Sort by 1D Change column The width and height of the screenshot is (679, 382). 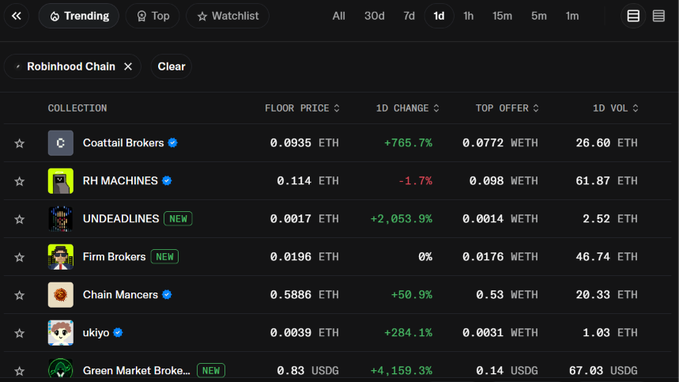[x=407, y=108]
